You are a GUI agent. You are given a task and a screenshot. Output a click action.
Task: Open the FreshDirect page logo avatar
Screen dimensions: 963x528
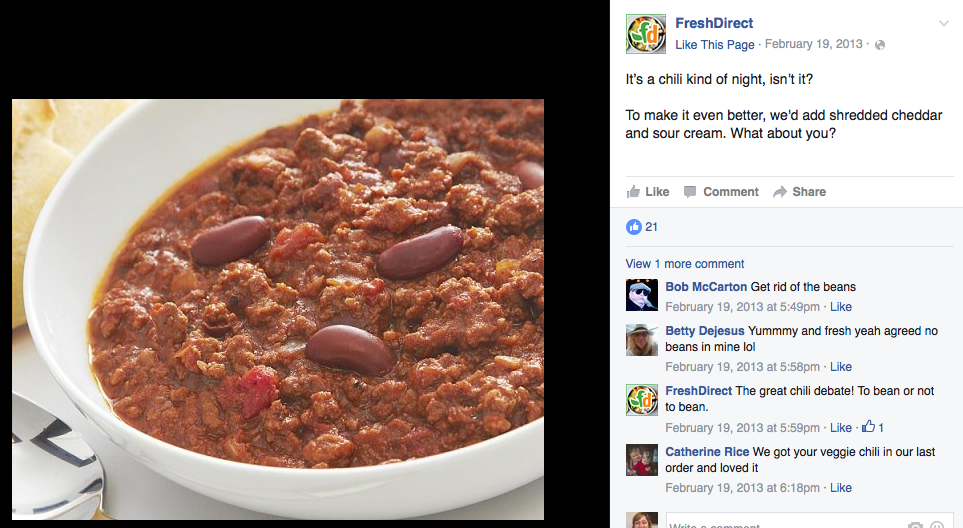(645, 34)
